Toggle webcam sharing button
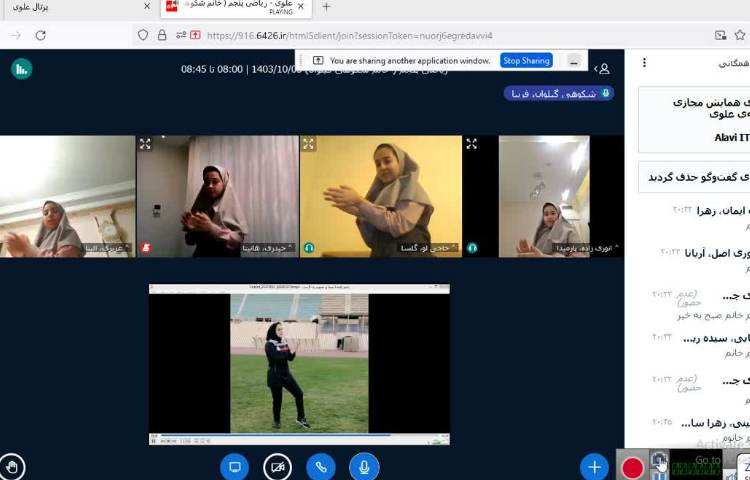The width and height of the screenshot is (750, 480). coord(277,467)
